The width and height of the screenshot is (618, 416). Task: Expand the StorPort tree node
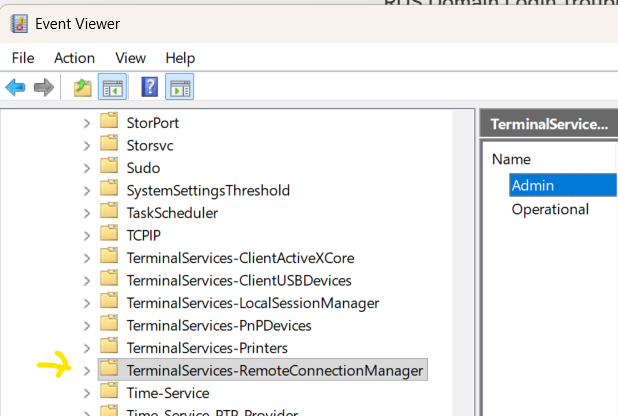(x=87, y=123)
